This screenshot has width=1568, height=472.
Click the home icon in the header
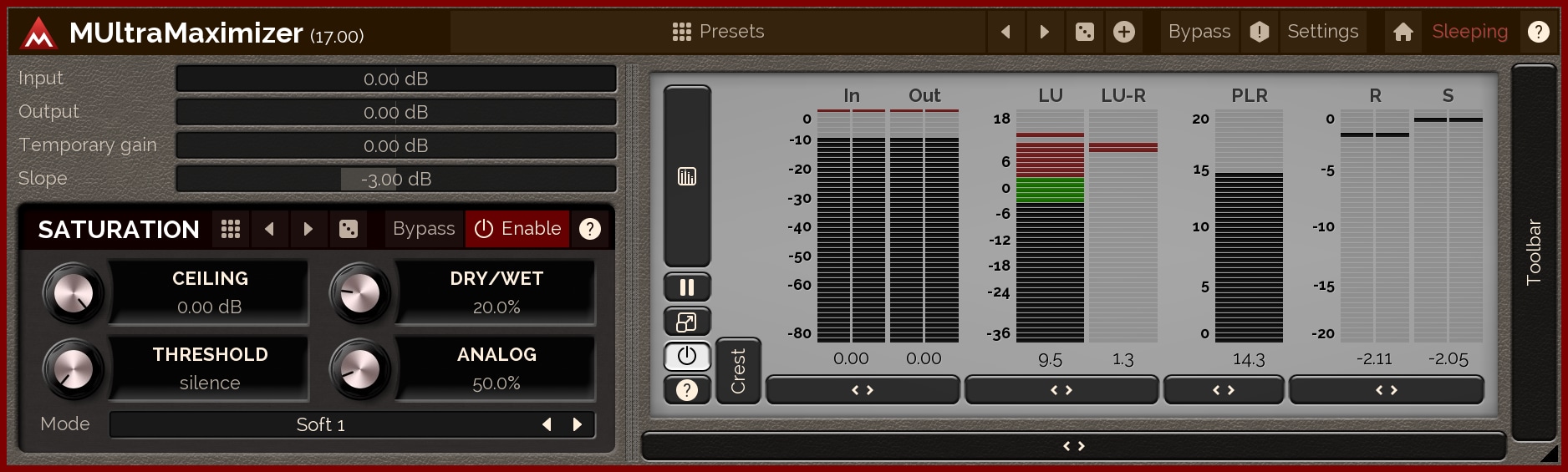[1403, 32]
